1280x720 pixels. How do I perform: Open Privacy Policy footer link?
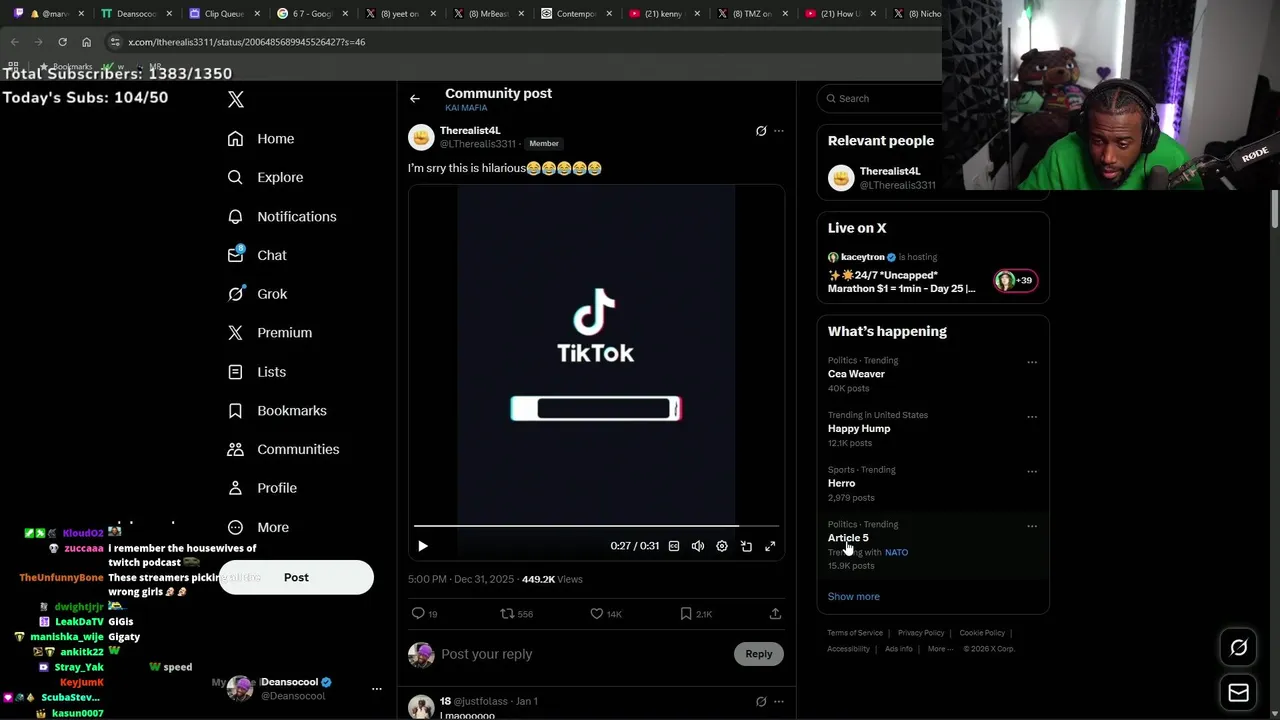921,633
